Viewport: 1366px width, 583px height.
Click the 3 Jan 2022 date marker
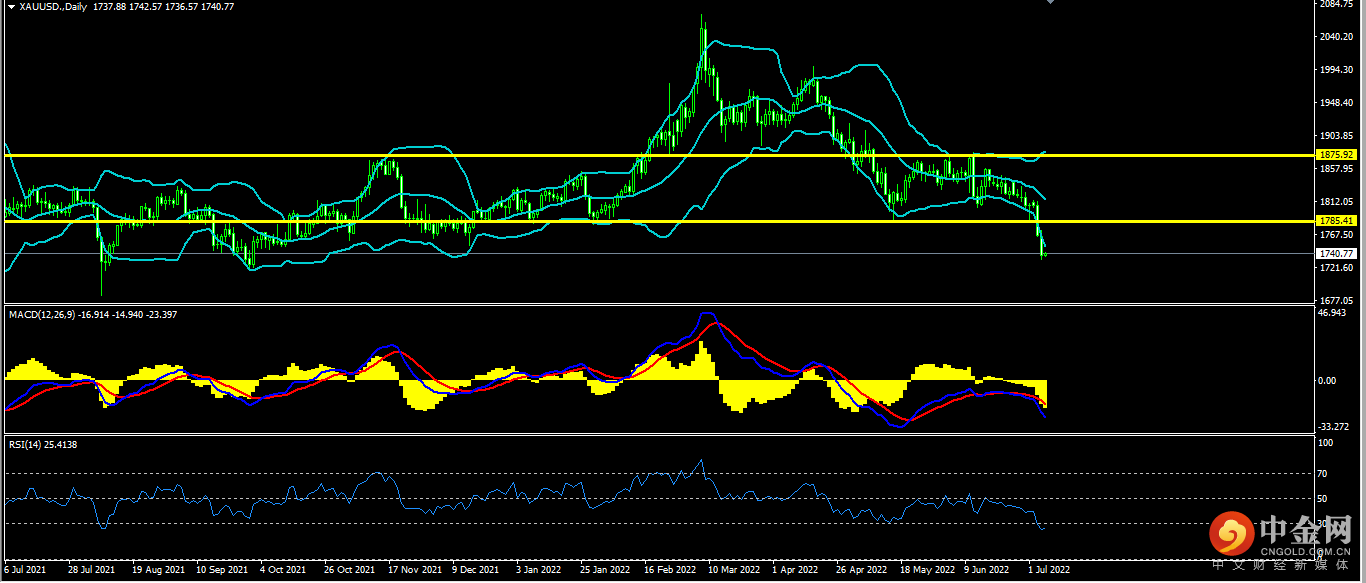[538, 570]
